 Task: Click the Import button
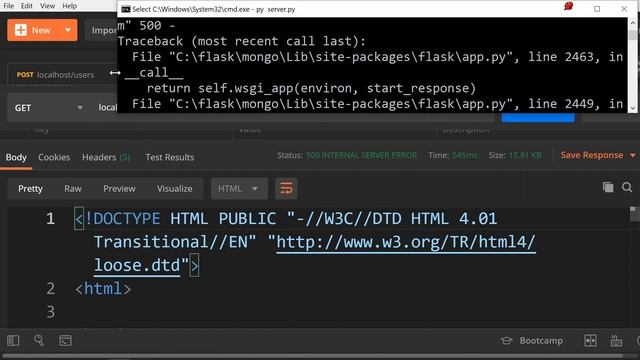(101, 30)
